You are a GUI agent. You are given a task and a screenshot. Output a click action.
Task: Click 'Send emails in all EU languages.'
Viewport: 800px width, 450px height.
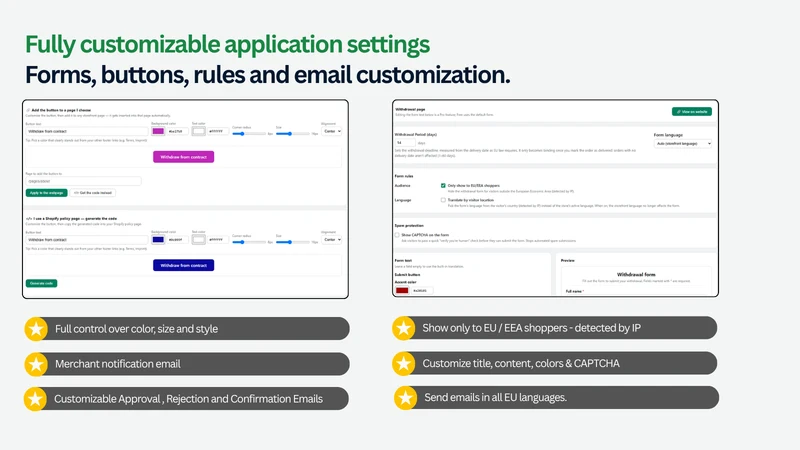point(495,397)
